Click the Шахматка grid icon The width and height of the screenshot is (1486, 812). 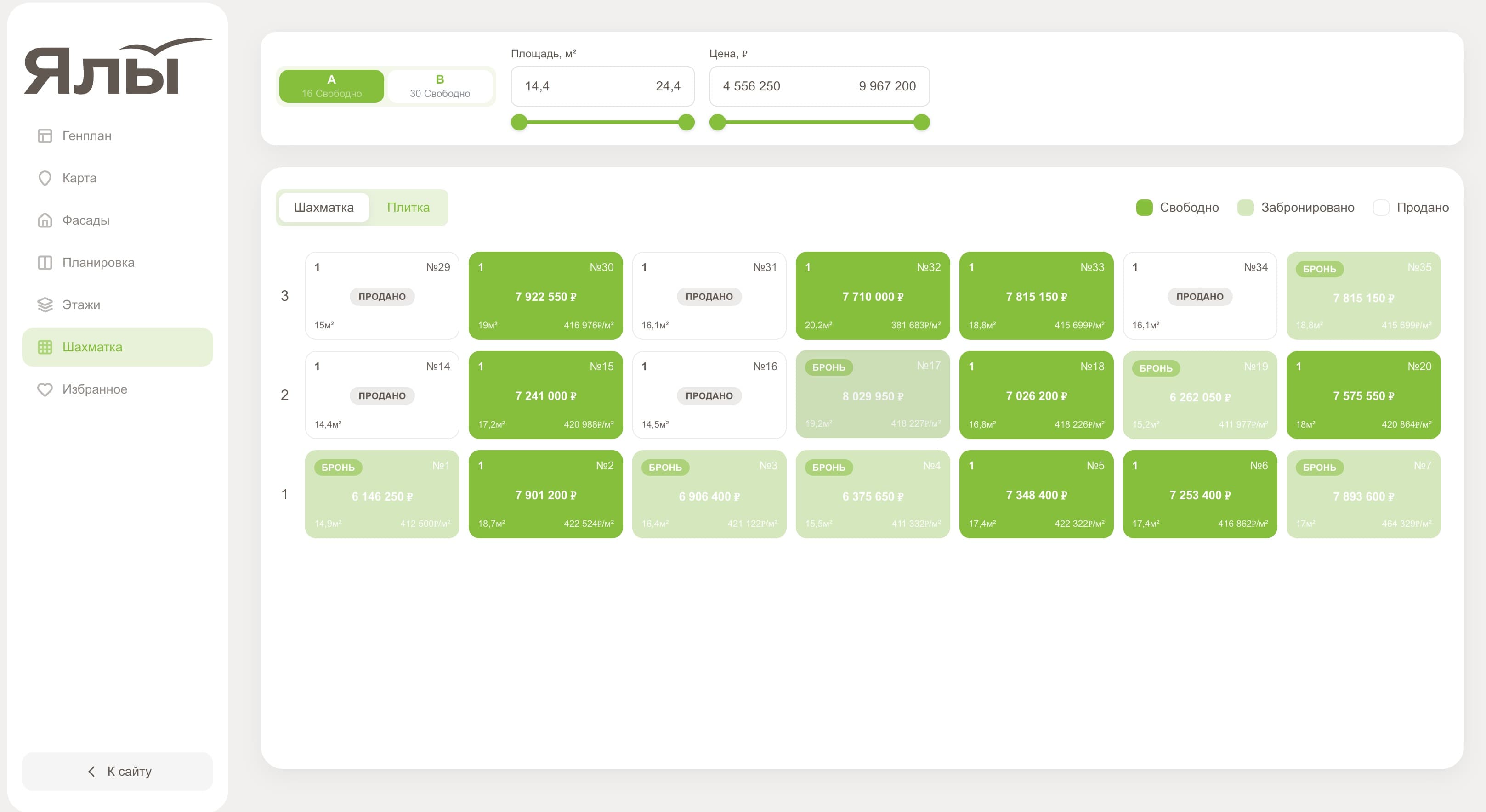45,347
